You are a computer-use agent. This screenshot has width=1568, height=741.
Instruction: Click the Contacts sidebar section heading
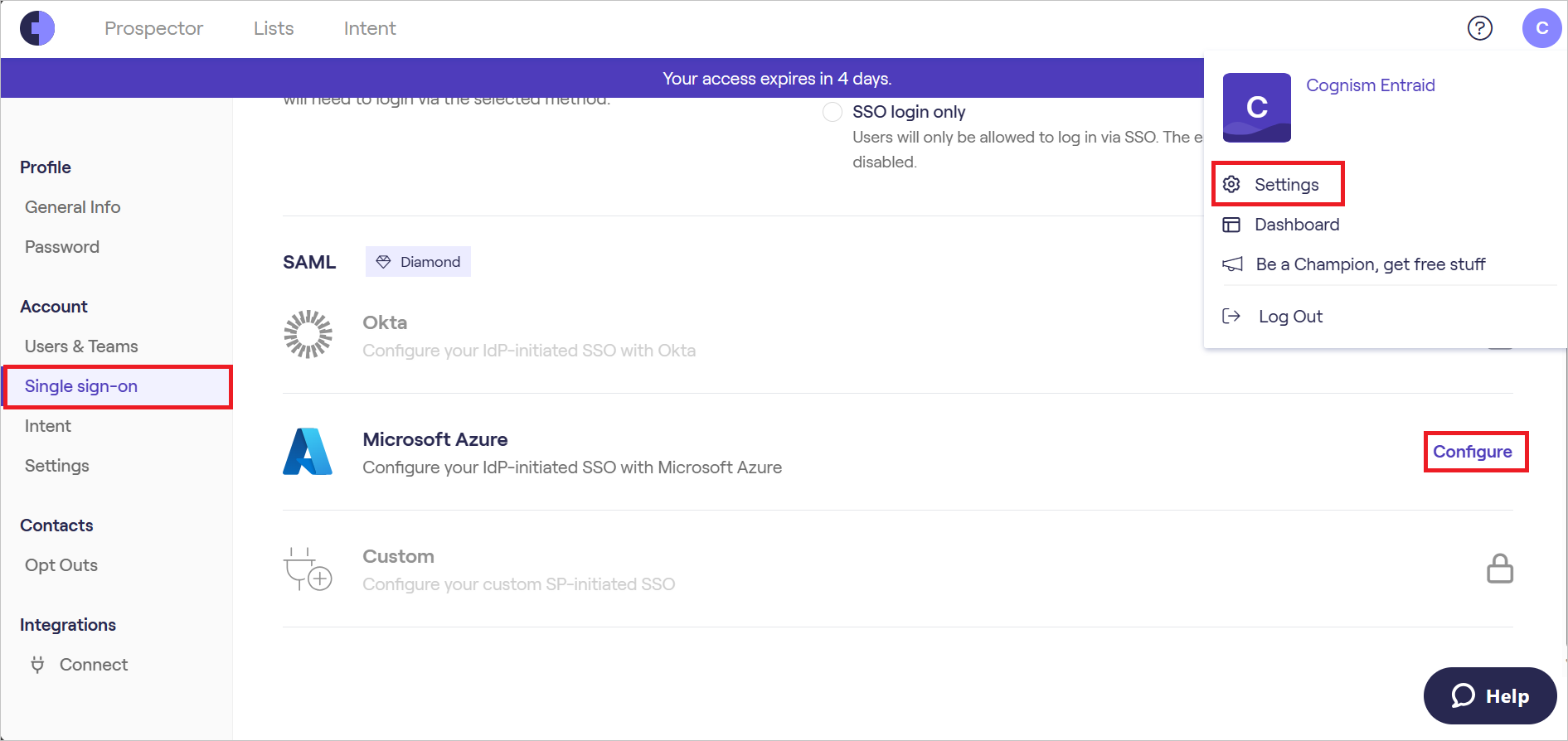56,525
